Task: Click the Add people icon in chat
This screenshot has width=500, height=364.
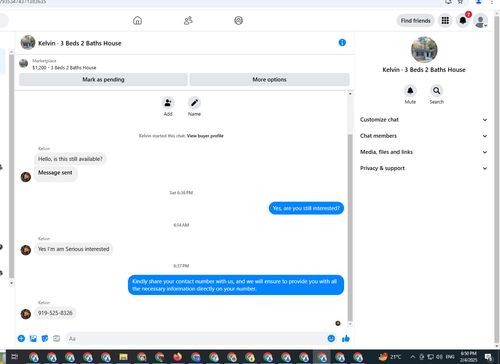Action: 168,103
